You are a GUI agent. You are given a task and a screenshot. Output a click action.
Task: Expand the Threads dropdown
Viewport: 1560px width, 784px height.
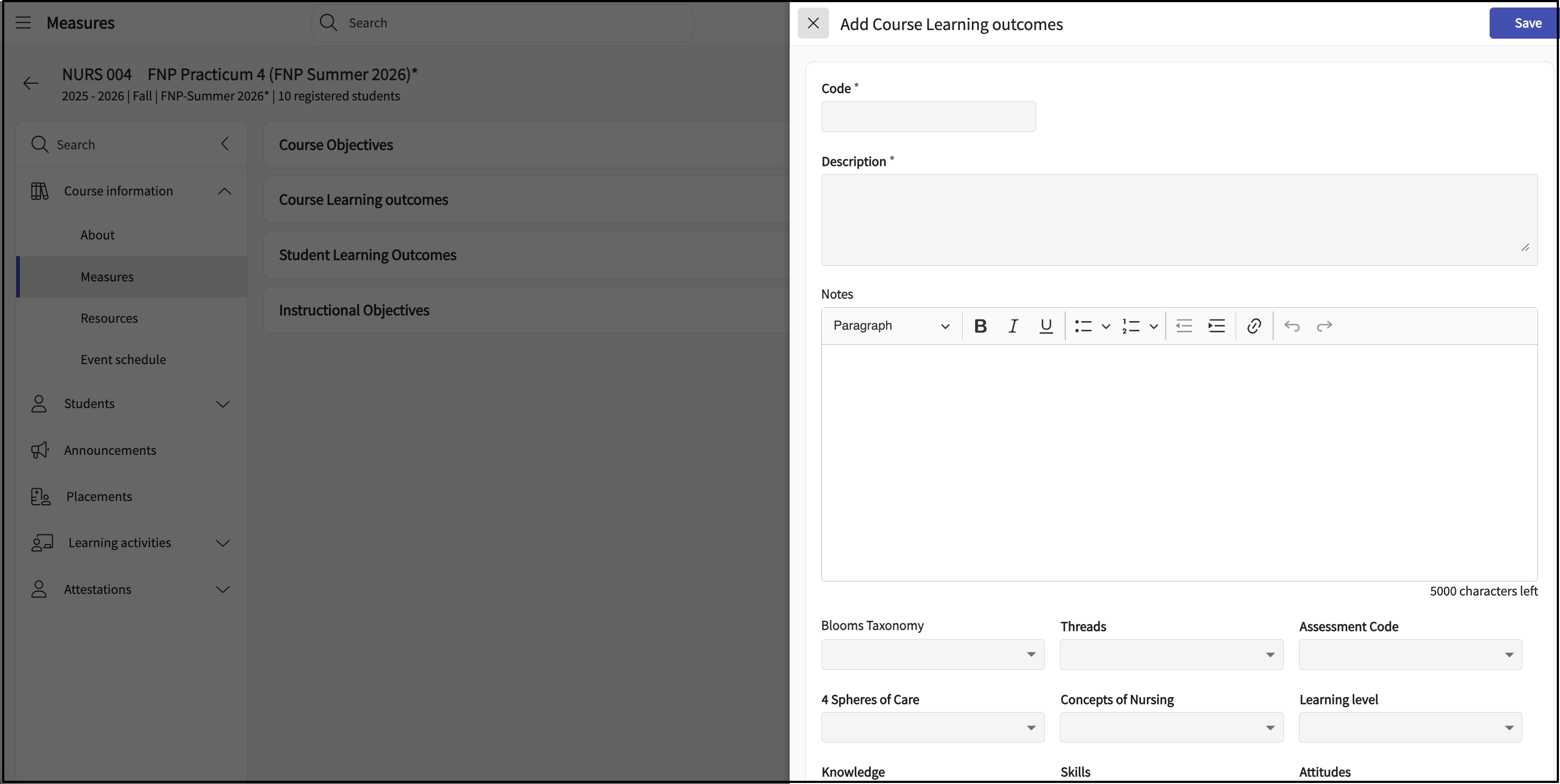tap(1171, 654)
